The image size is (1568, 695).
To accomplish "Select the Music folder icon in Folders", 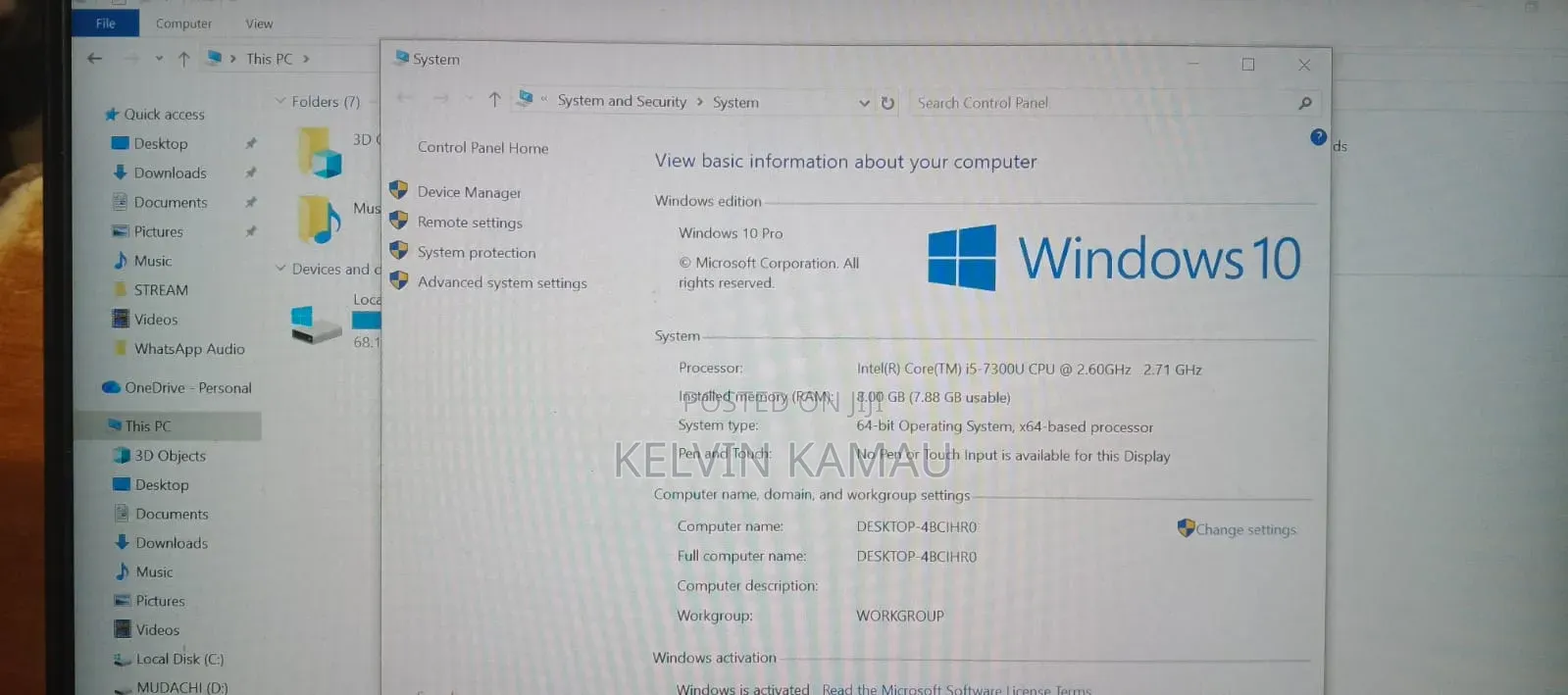I will pyautogui.click(x=320, y=220).
